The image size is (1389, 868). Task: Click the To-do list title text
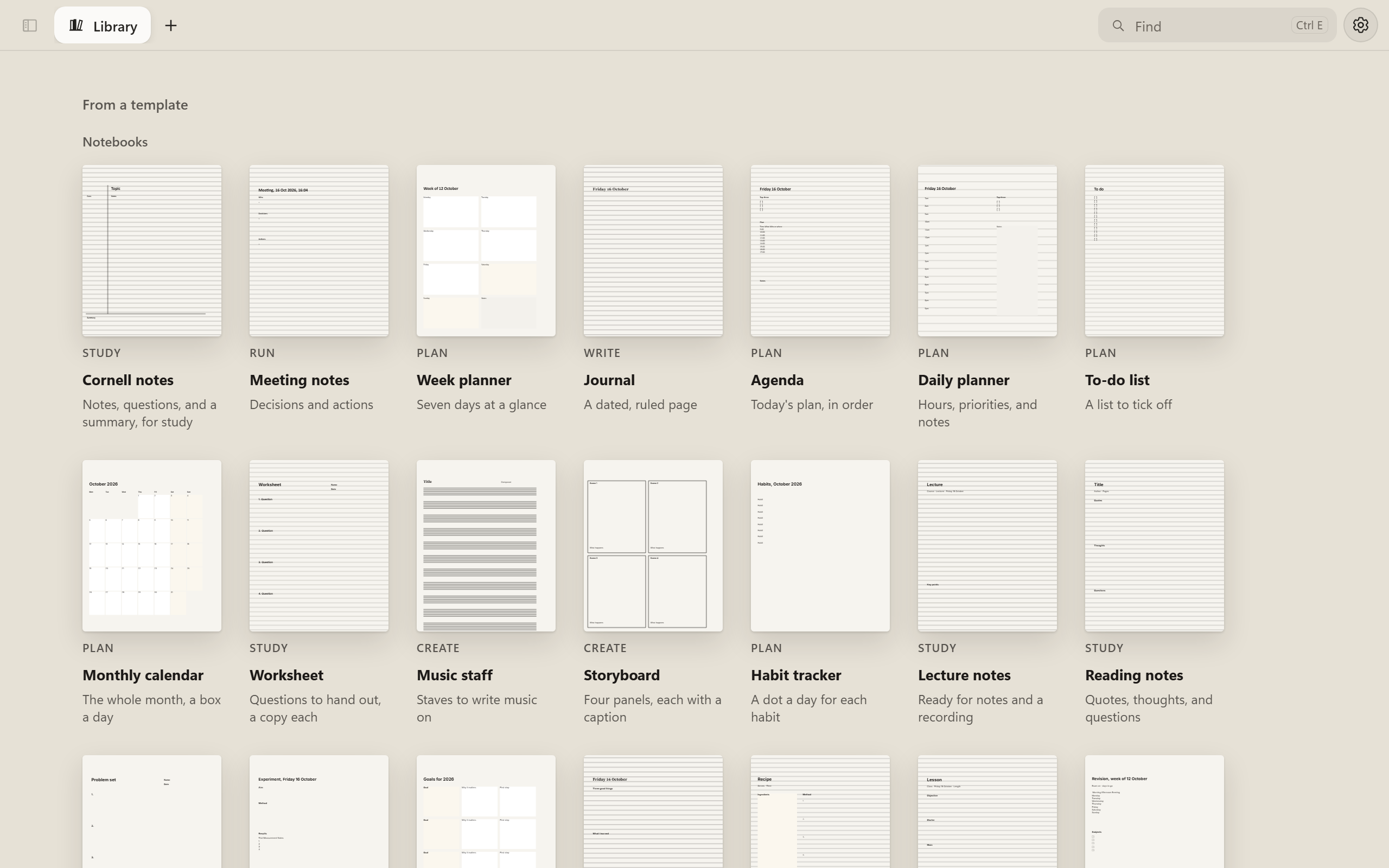[1117, 380]
